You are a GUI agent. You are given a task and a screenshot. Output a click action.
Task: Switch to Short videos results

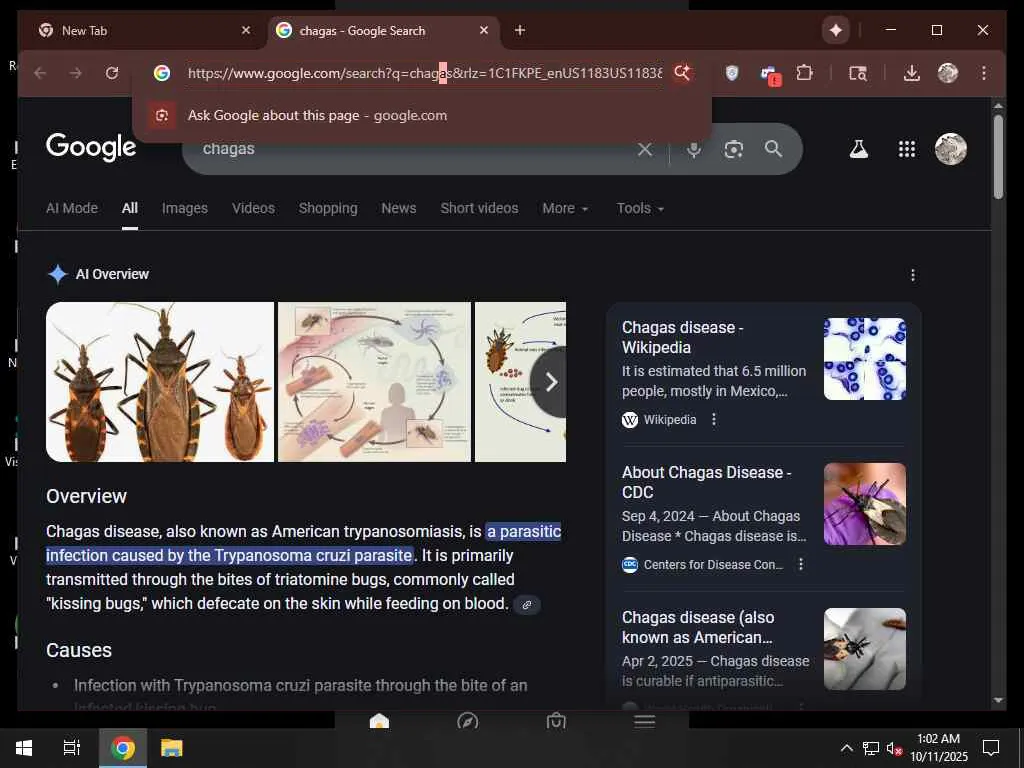(479, 208)
